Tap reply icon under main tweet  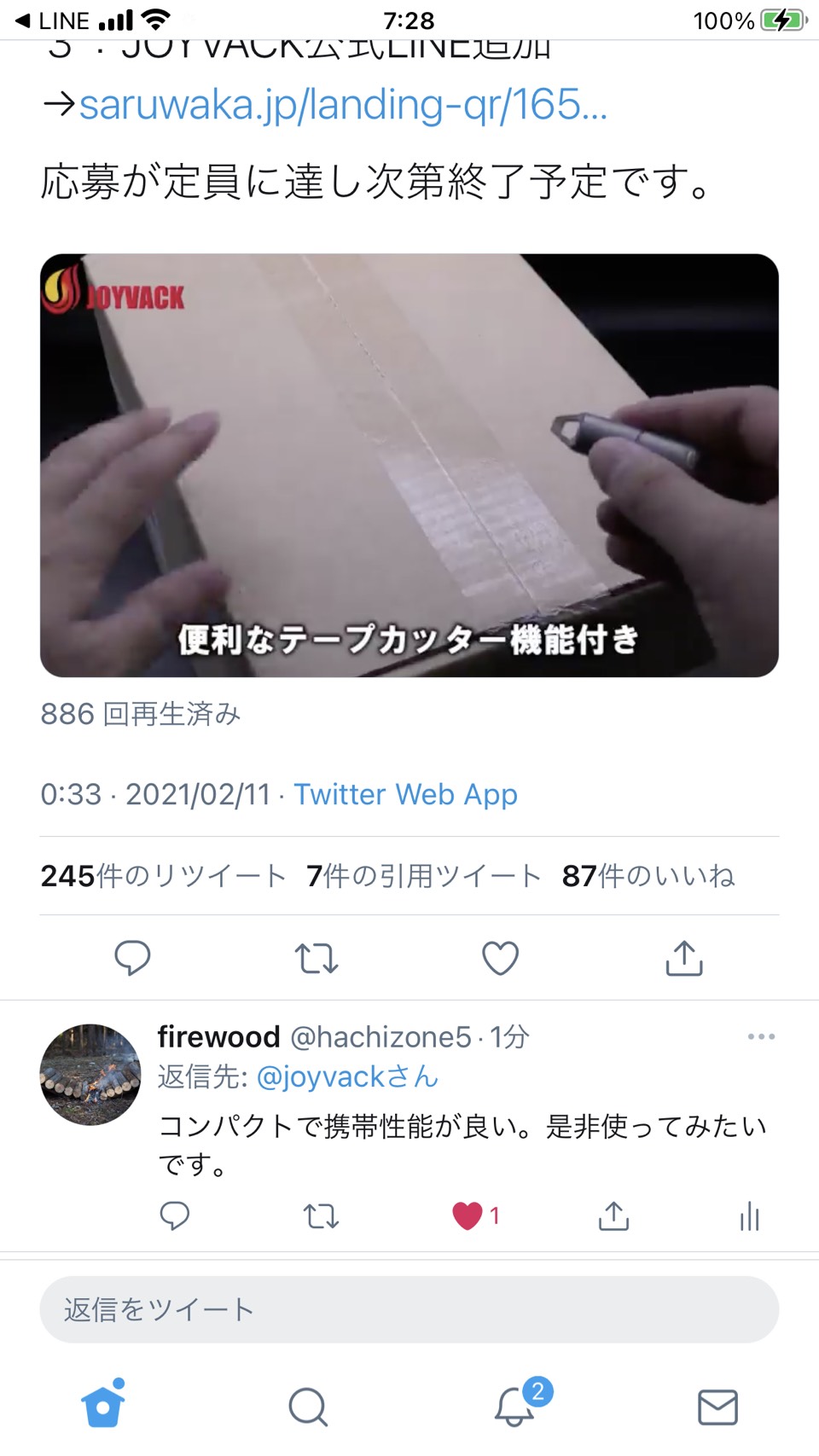(x=132, y=958)
